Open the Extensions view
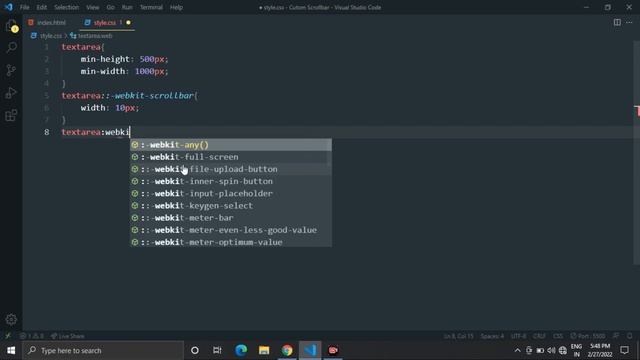Image resolution: width=640 pixels, height=360 pixels. click(11, 116)
